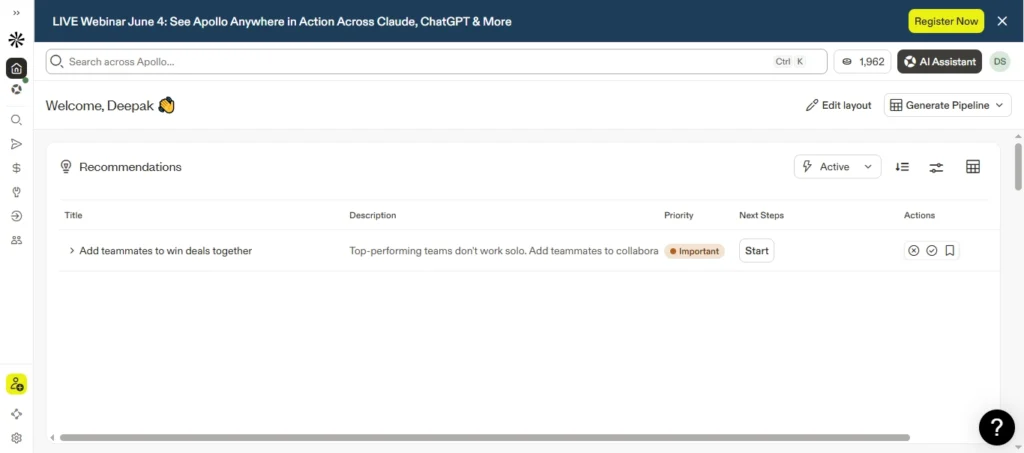Expand the sidebar with double-chevron icon
The height and width of the screenshot is (453, 1024).
pos(16,13)
